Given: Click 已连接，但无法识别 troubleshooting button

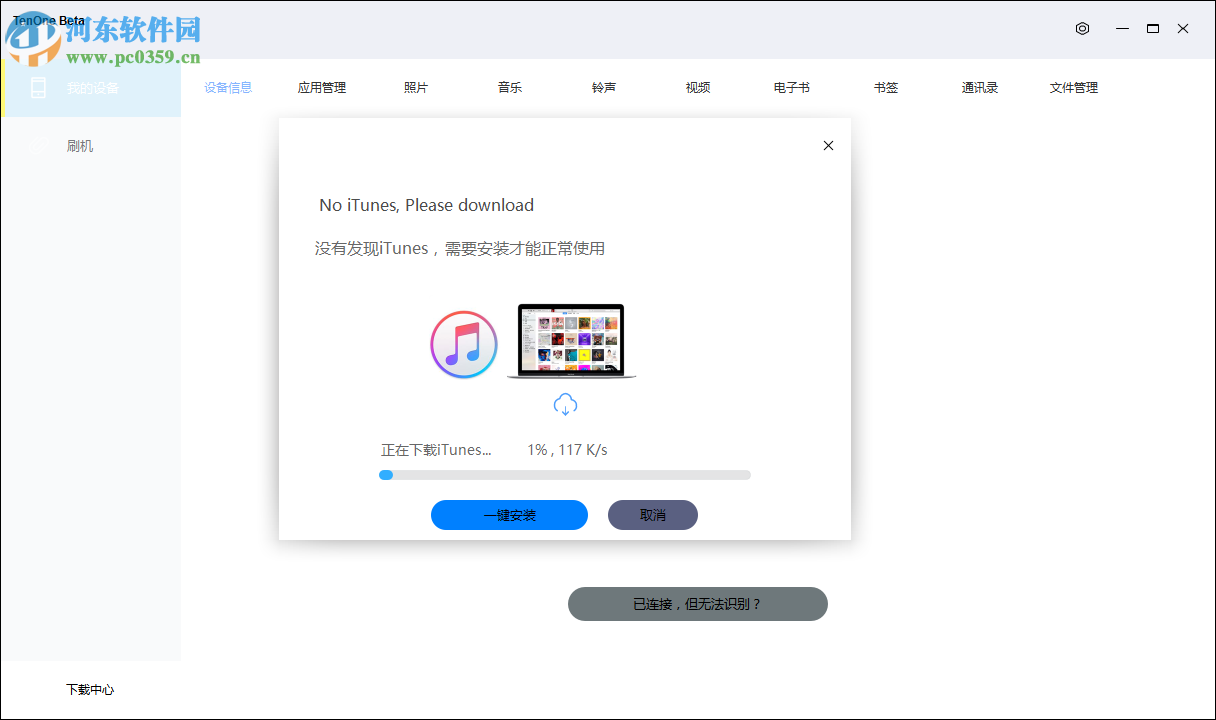Looking at the screenshot, I should click(x=697, y=604).
